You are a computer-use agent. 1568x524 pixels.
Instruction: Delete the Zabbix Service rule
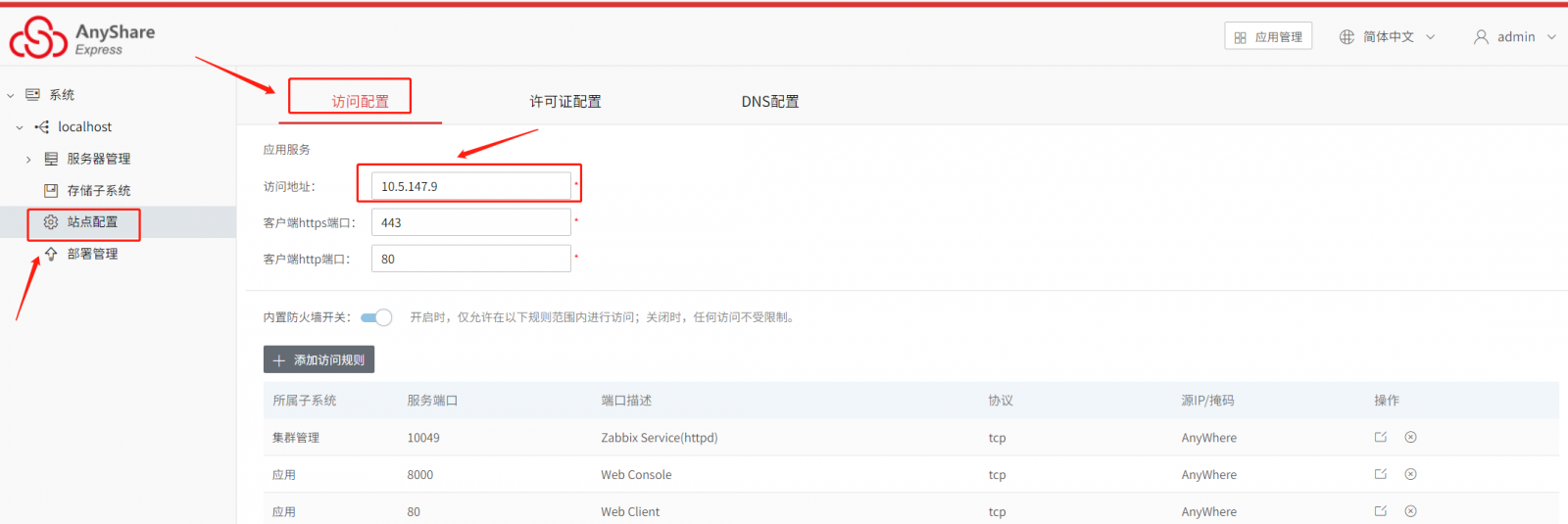click(1410, 437)
